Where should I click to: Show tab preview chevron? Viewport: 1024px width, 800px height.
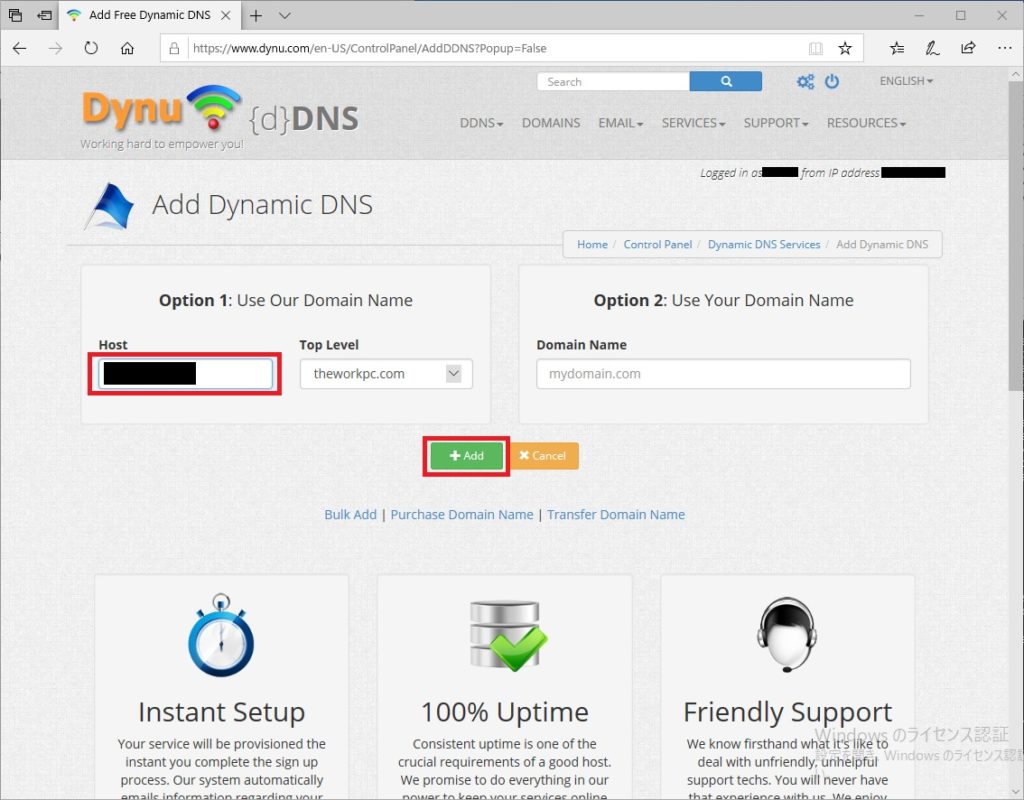pyautogui.click(x=285, y=15)
